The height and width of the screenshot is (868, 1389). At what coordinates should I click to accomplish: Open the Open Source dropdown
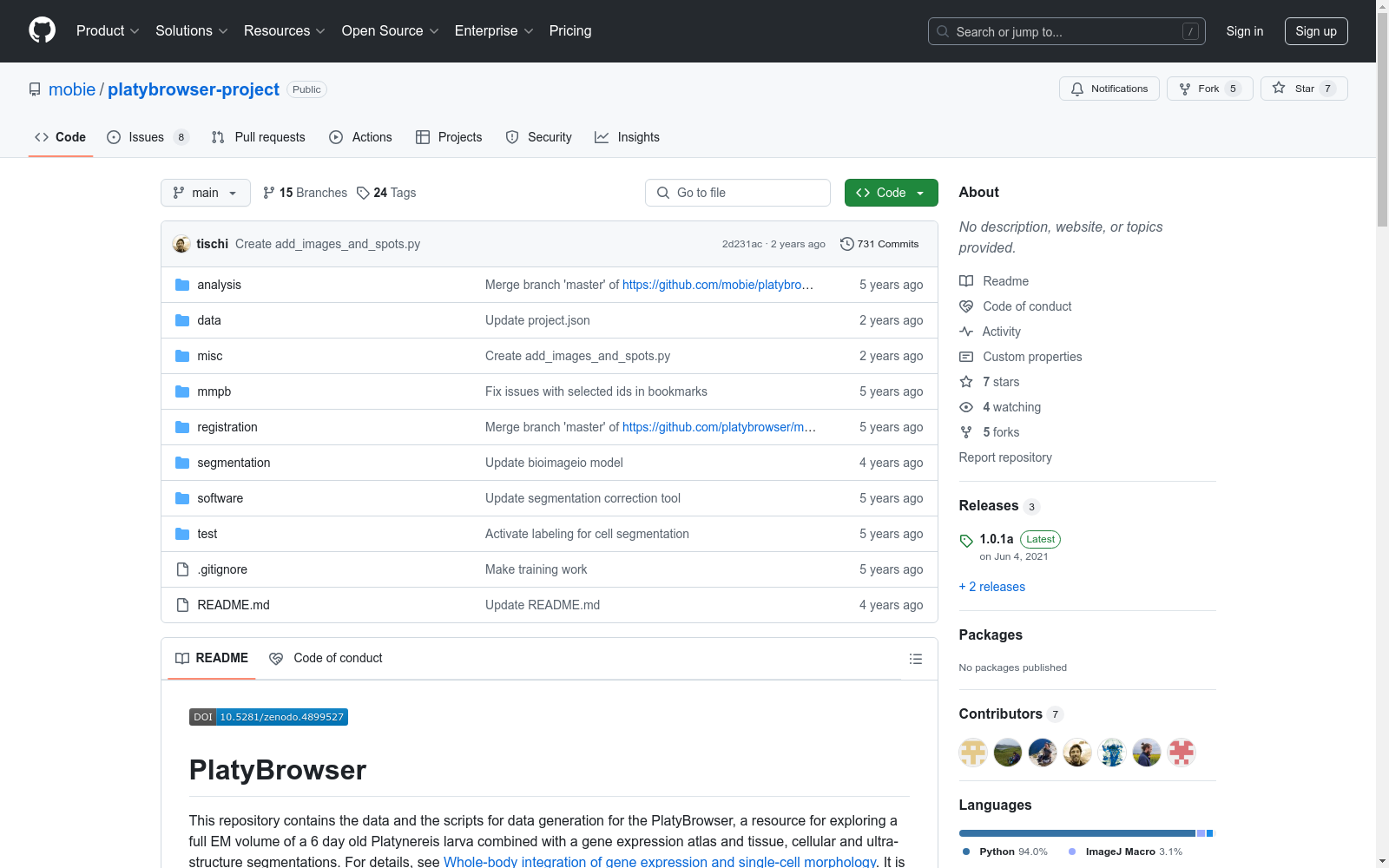point(391,31)
